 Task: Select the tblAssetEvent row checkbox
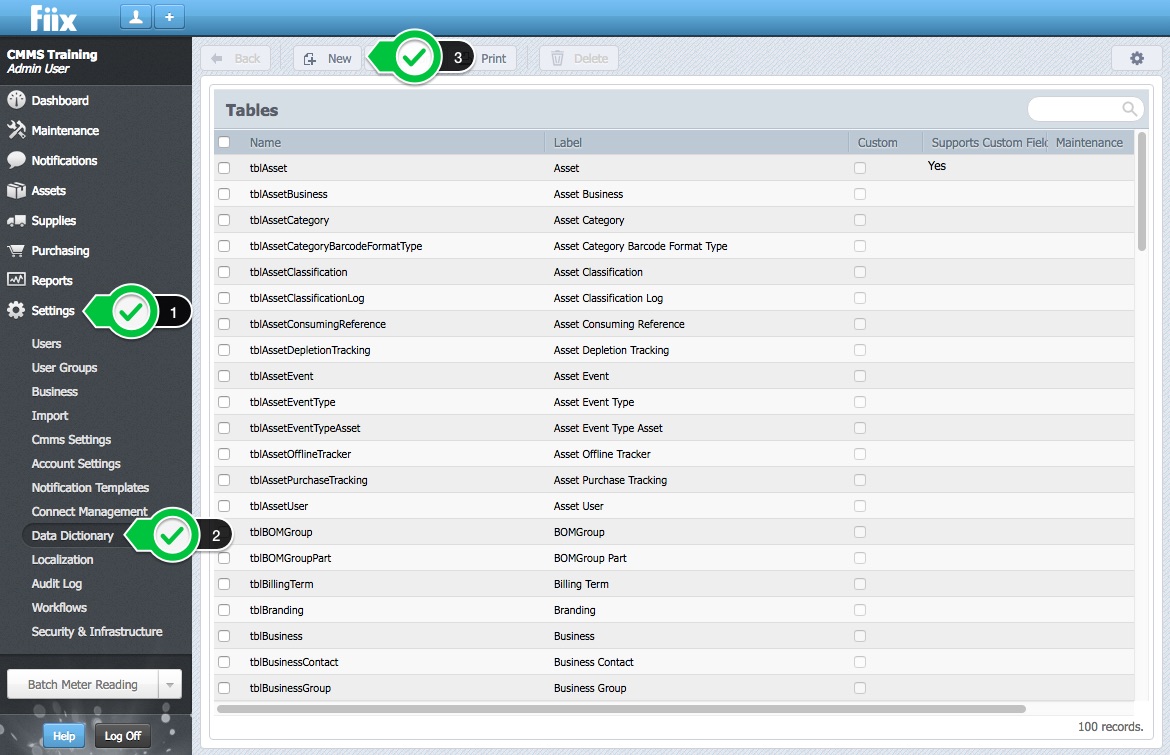(224, 376)
